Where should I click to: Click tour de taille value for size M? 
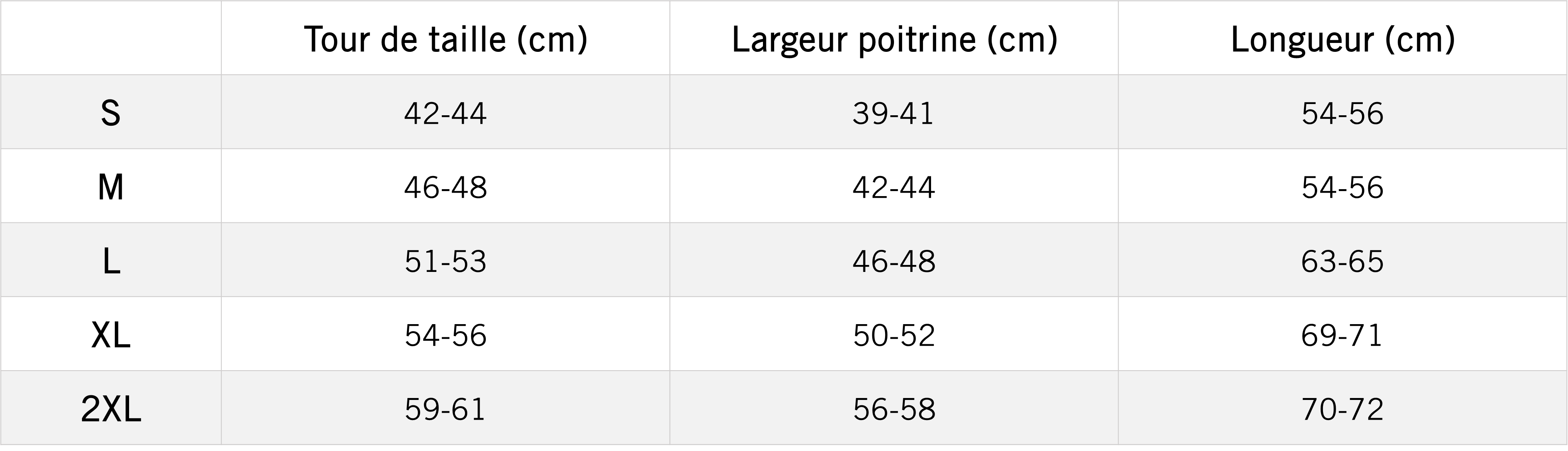coord(446,187)
